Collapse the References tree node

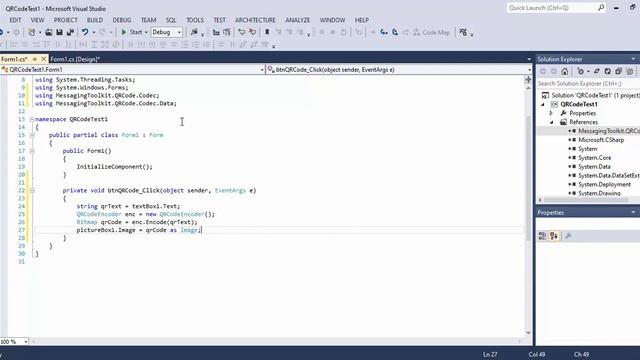click(551, 122)
